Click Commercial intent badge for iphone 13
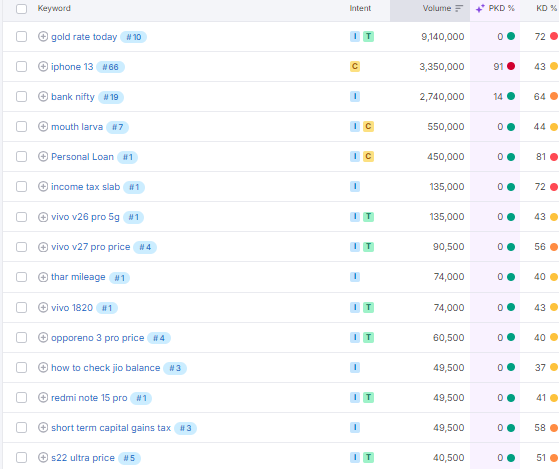559x469 pixels. point(355,66)
